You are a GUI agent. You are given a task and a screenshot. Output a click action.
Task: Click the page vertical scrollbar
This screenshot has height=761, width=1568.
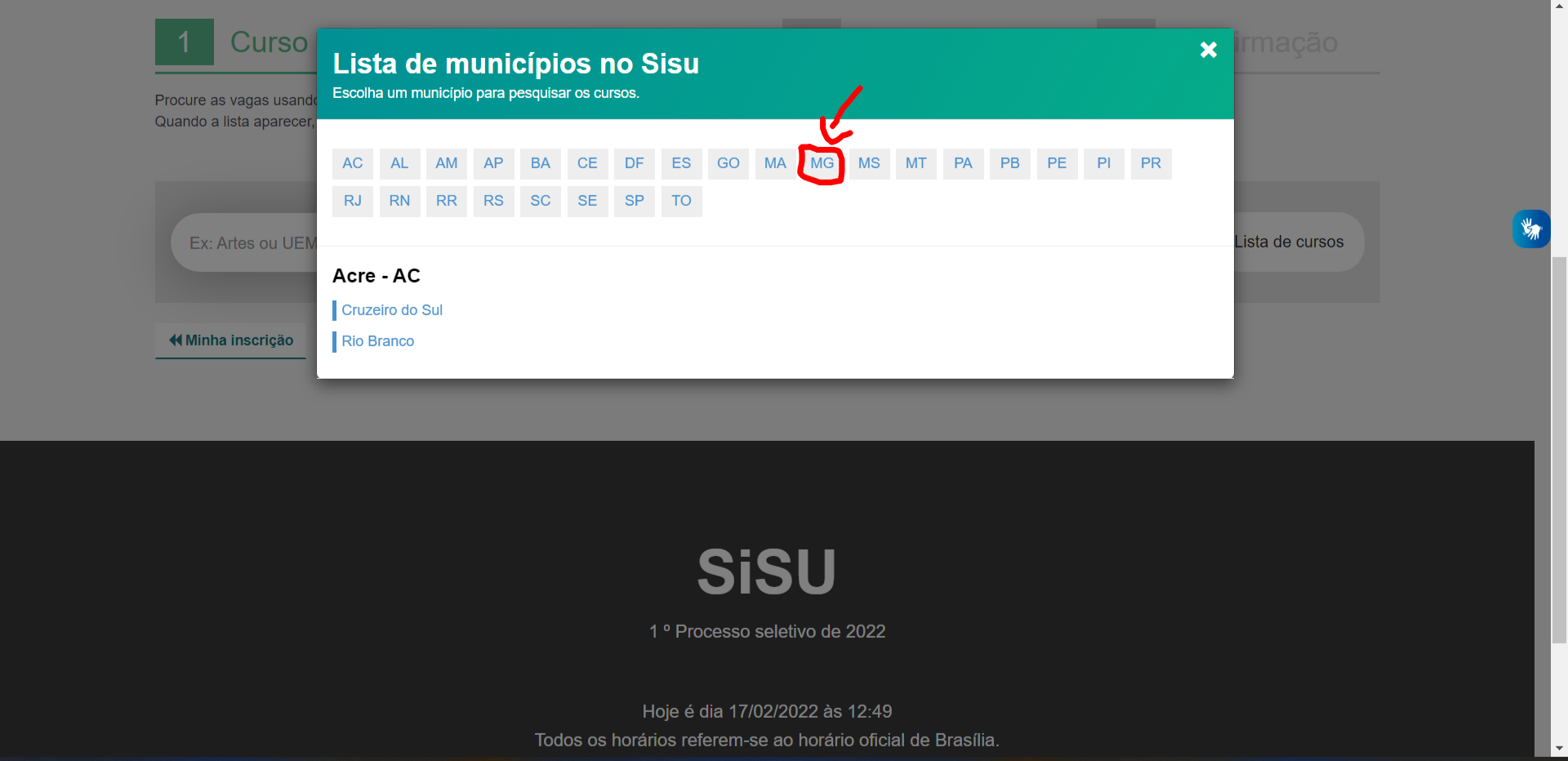1559,449
